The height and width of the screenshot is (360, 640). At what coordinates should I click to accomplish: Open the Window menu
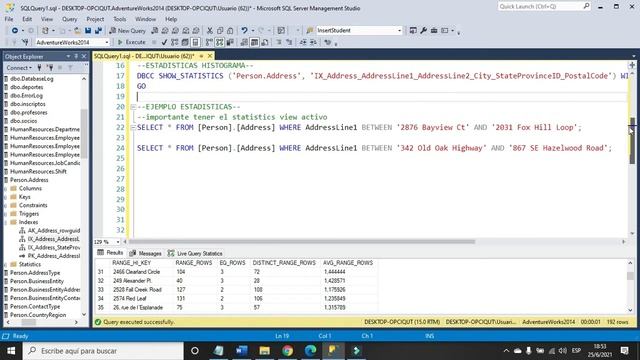[x=145, y=19]
